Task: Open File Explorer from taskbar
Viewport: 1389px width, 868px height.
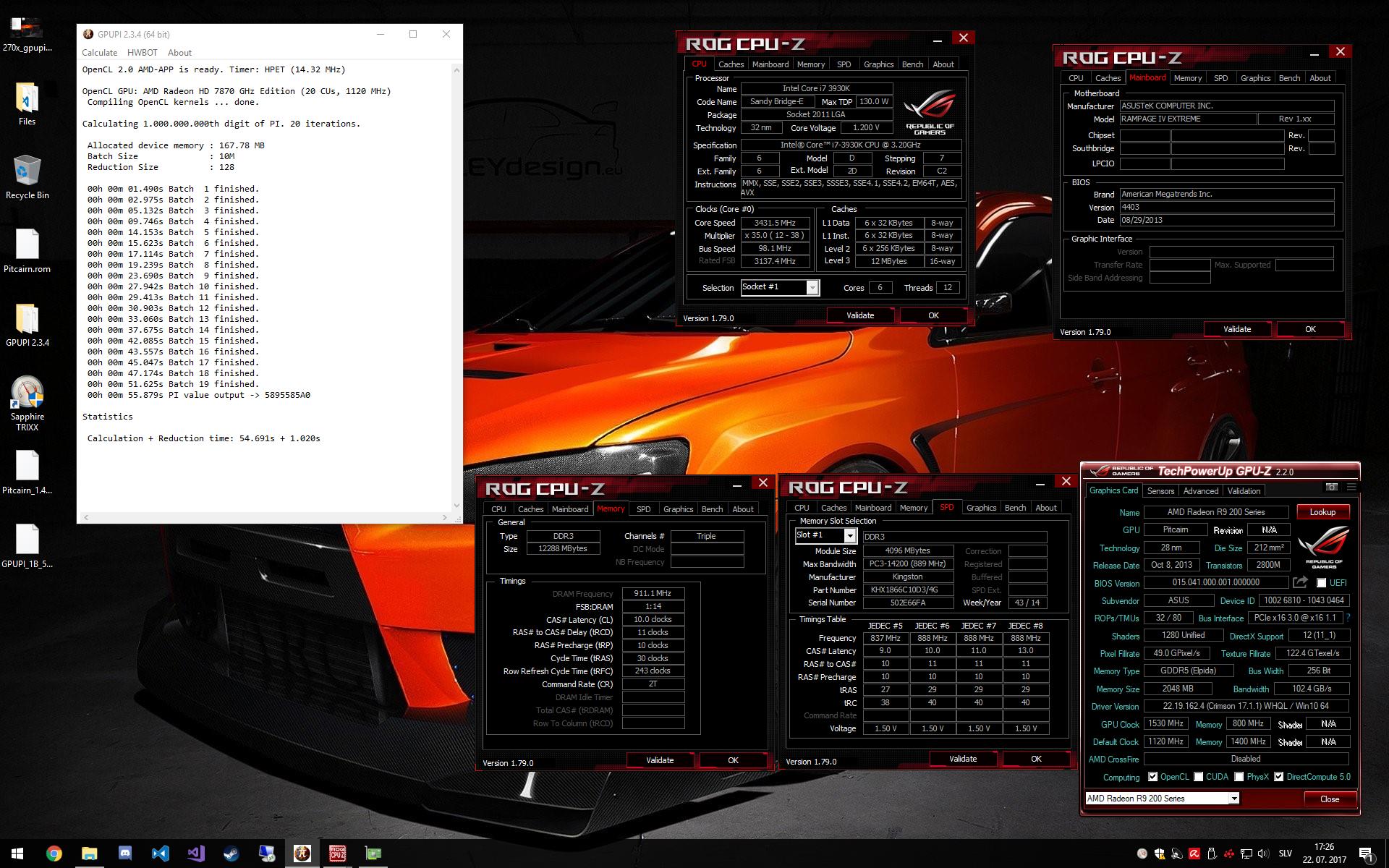Action: click(x=90, y=854)
